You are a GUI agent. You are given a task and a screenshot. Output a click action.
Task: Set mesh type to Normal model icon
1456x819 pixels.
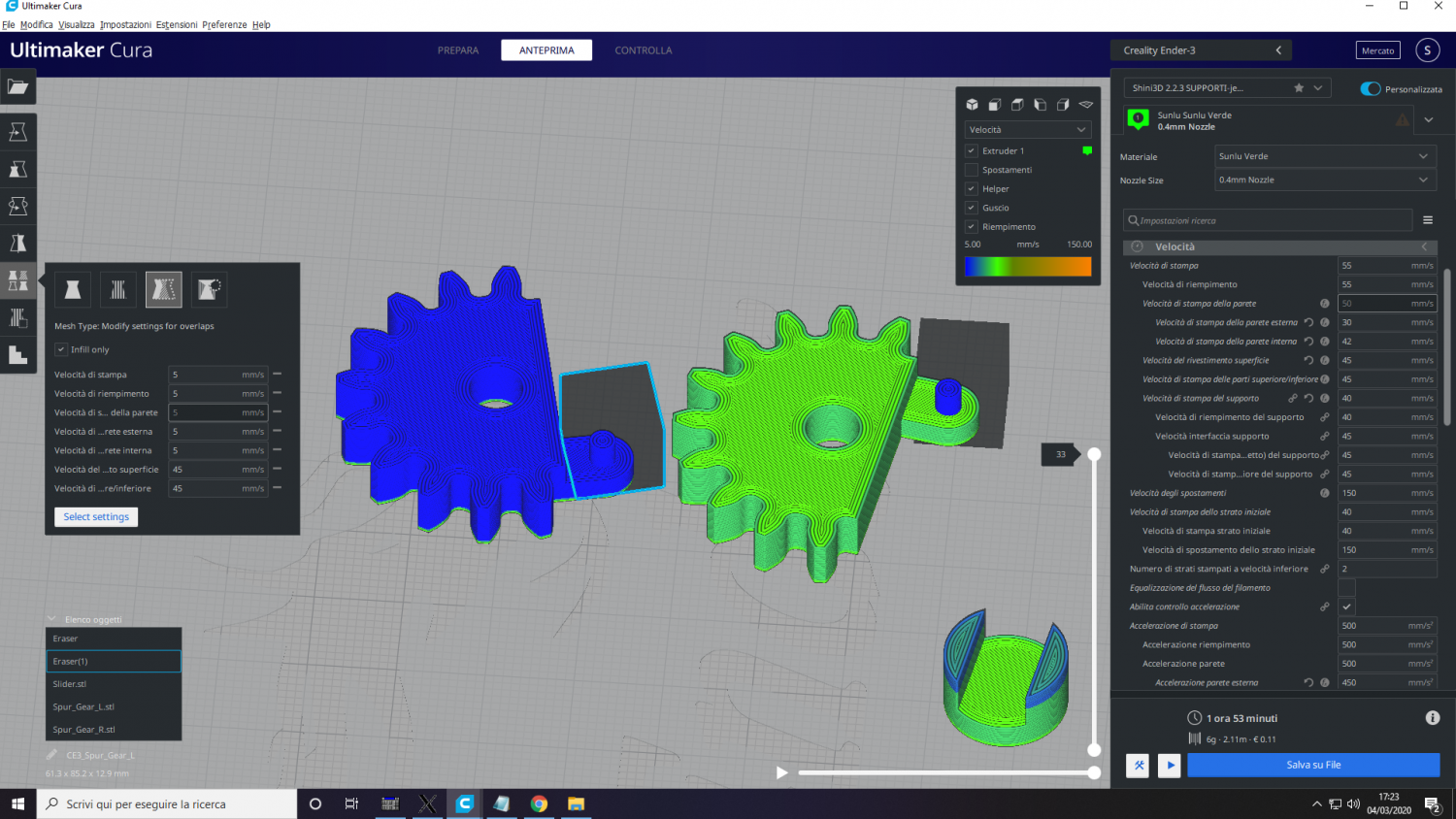pyautogui.click(x=72, y=289)
